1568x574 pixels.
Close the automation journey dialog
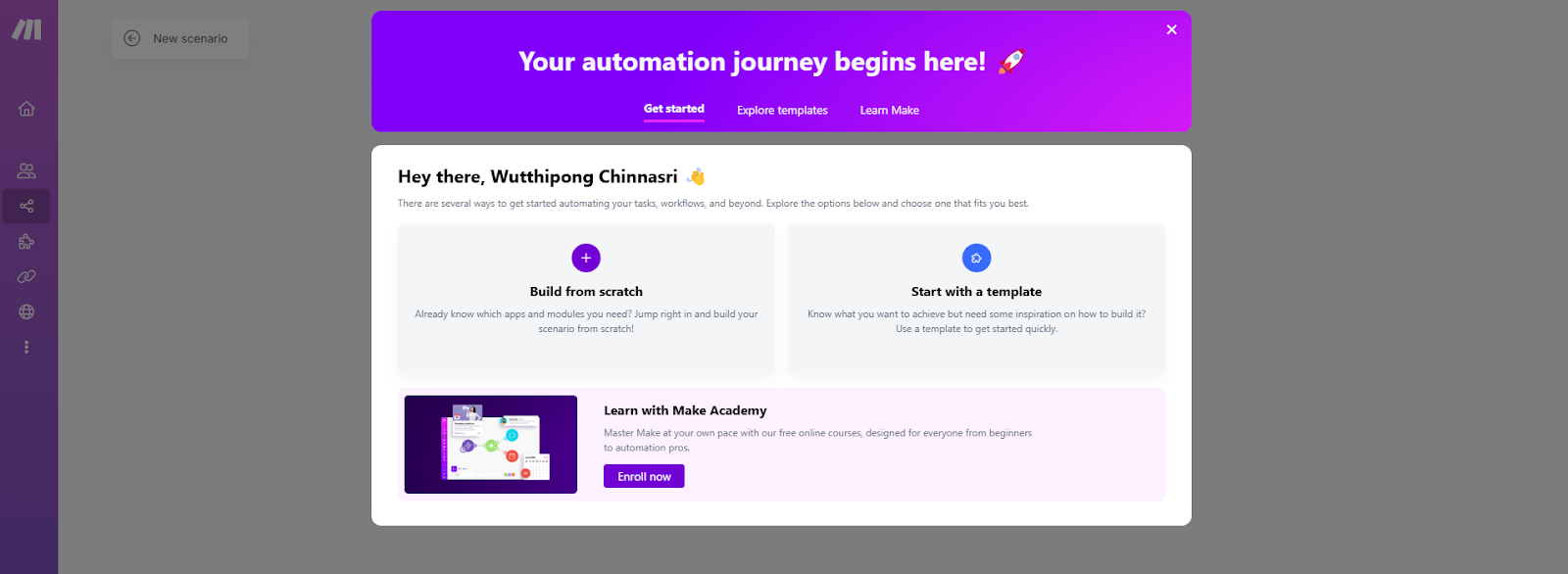tap(1171, 29)
